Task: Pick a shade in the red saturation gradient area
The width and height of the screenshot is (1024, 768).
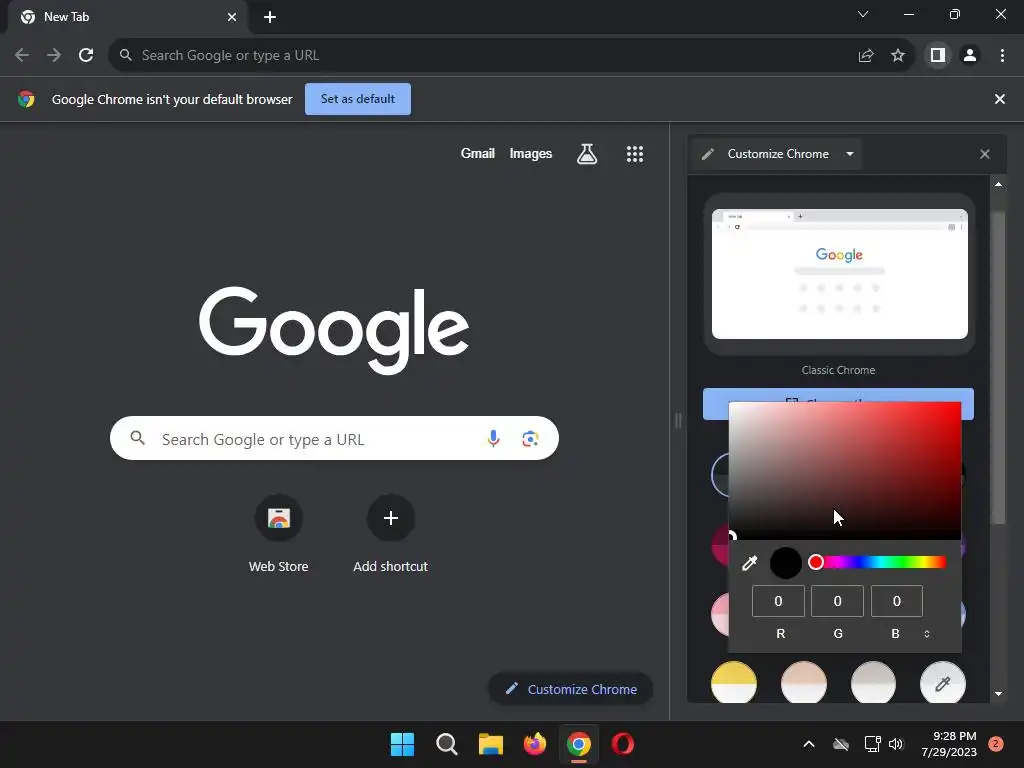Action: (845, 471)
